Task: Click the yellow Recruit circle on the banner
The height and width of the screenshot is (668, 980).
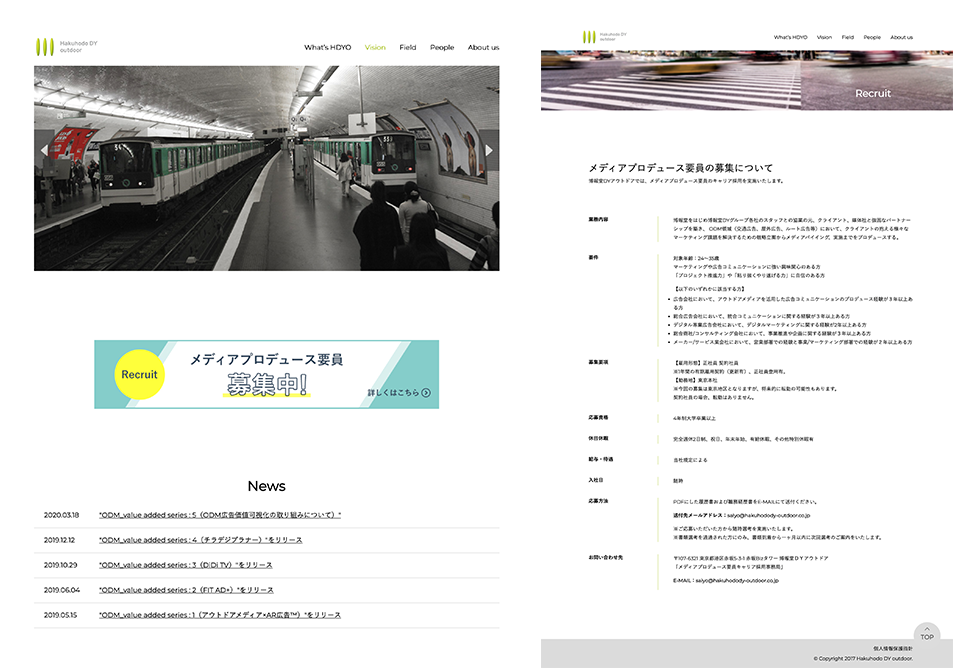Action: point(139,375)
